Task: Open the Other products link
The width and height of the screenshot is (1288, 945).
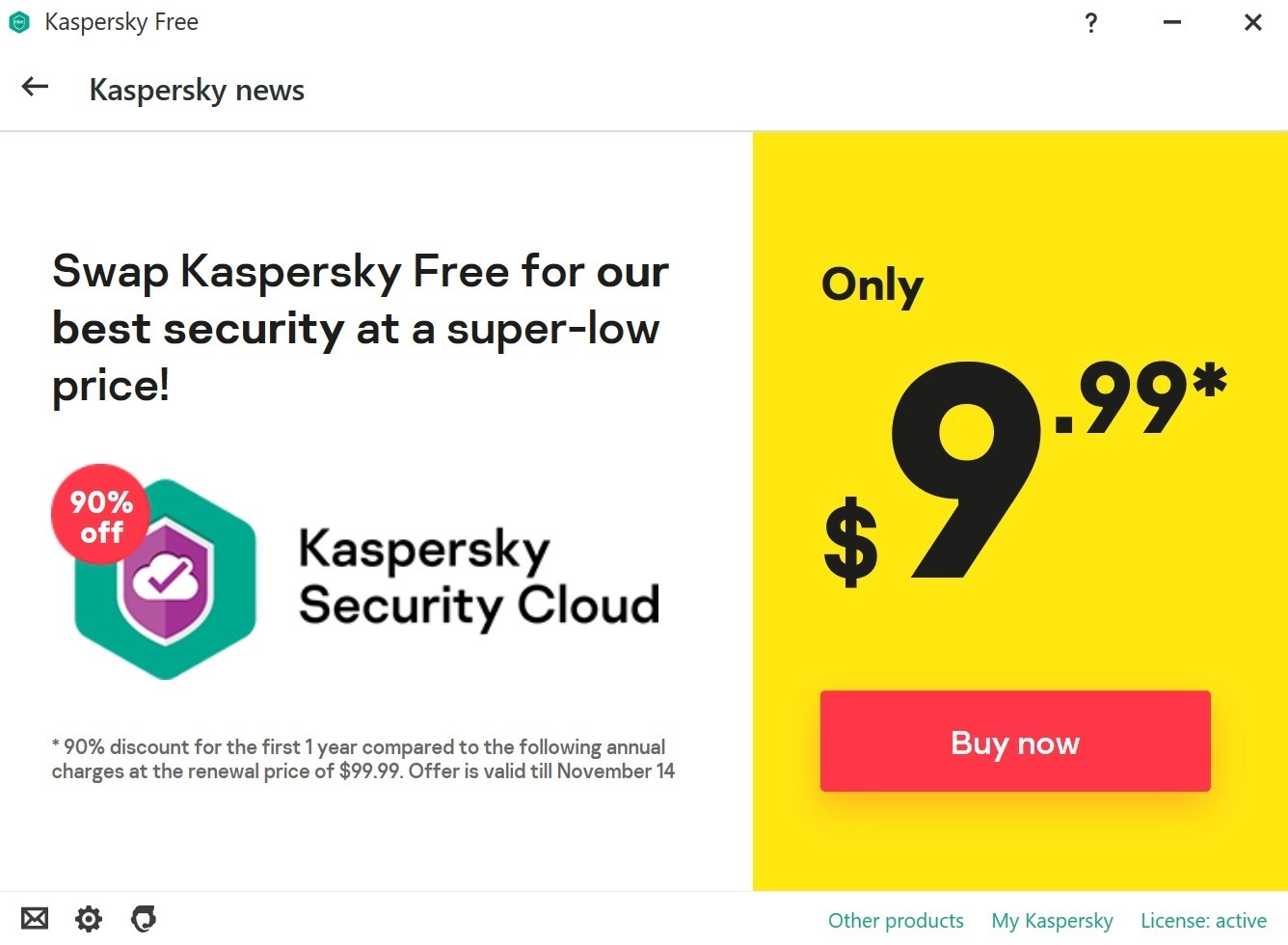Action: (x=896, y=921)
